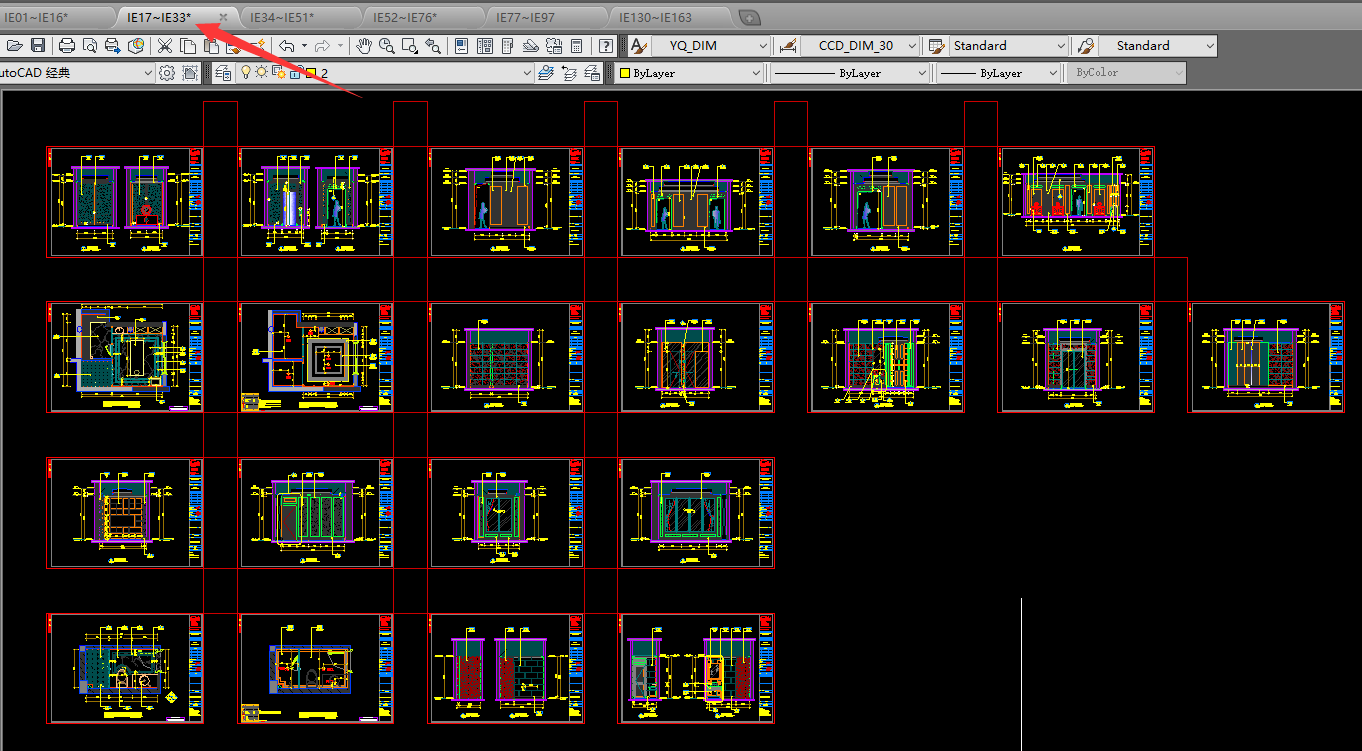The width and height of the screenshot is (1362, 751).
Task: Open the undo history dropdown arrow
Action: coord(304,46)
